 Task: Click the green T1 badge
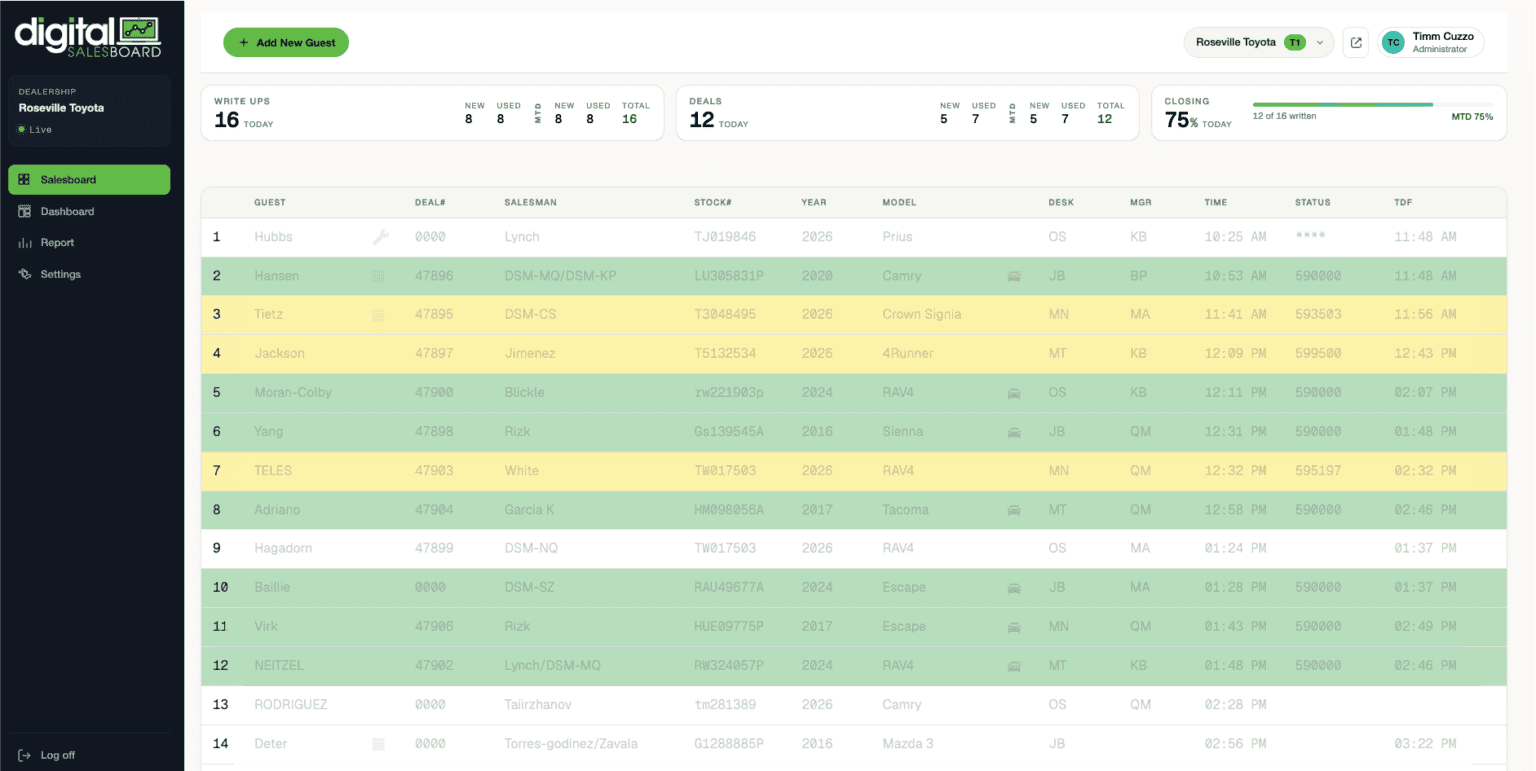(x=1295, y=42)
